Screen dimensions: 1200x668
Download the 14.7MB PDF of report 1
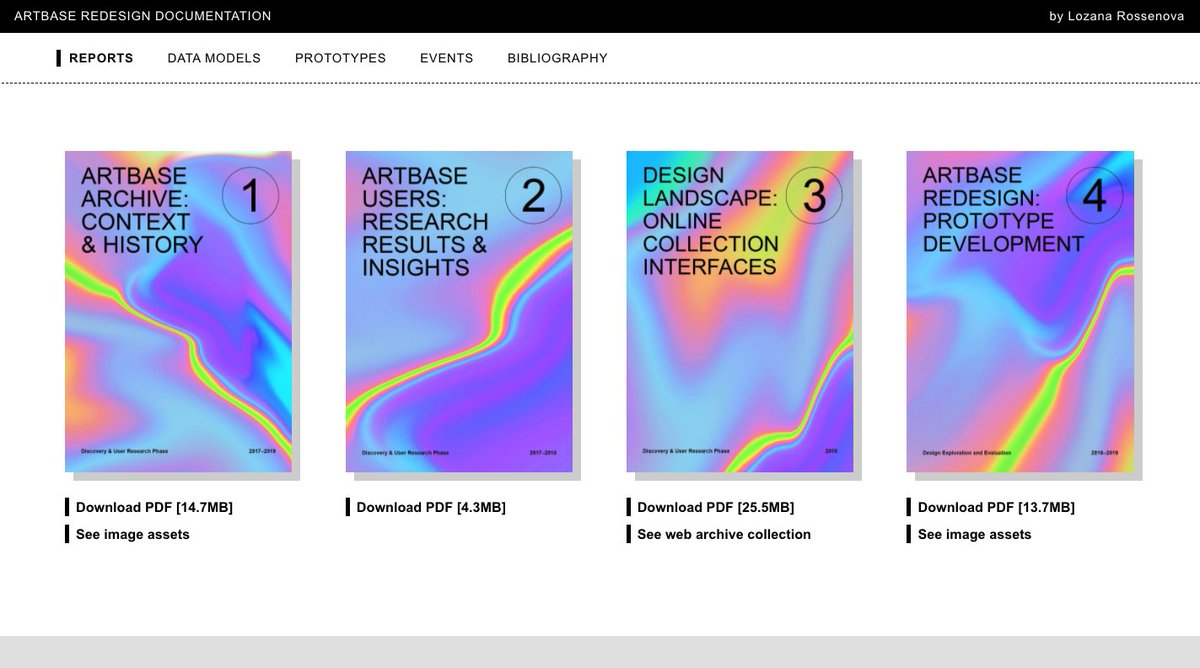pyautogui.click(x=154, y=507)
